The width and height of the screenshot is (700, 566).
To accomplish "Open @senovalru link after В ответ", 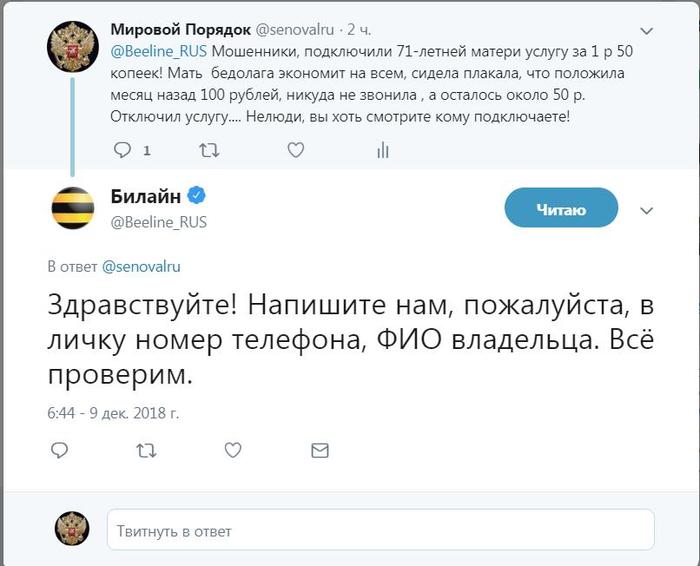I will [141, 266].
